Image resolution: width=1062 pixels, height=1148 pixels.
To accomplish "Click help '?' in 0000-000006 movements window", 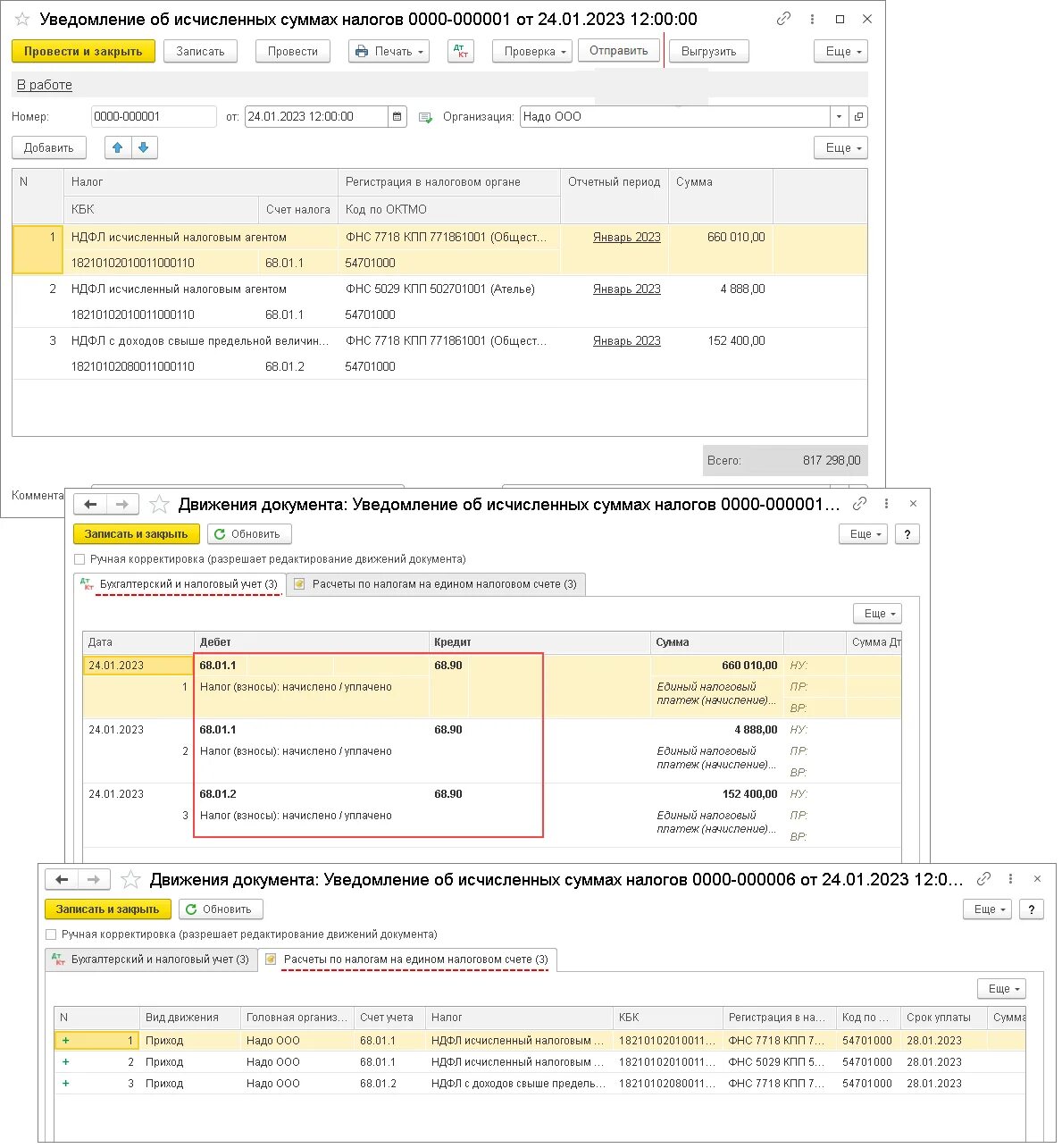I will [1032, 909].
